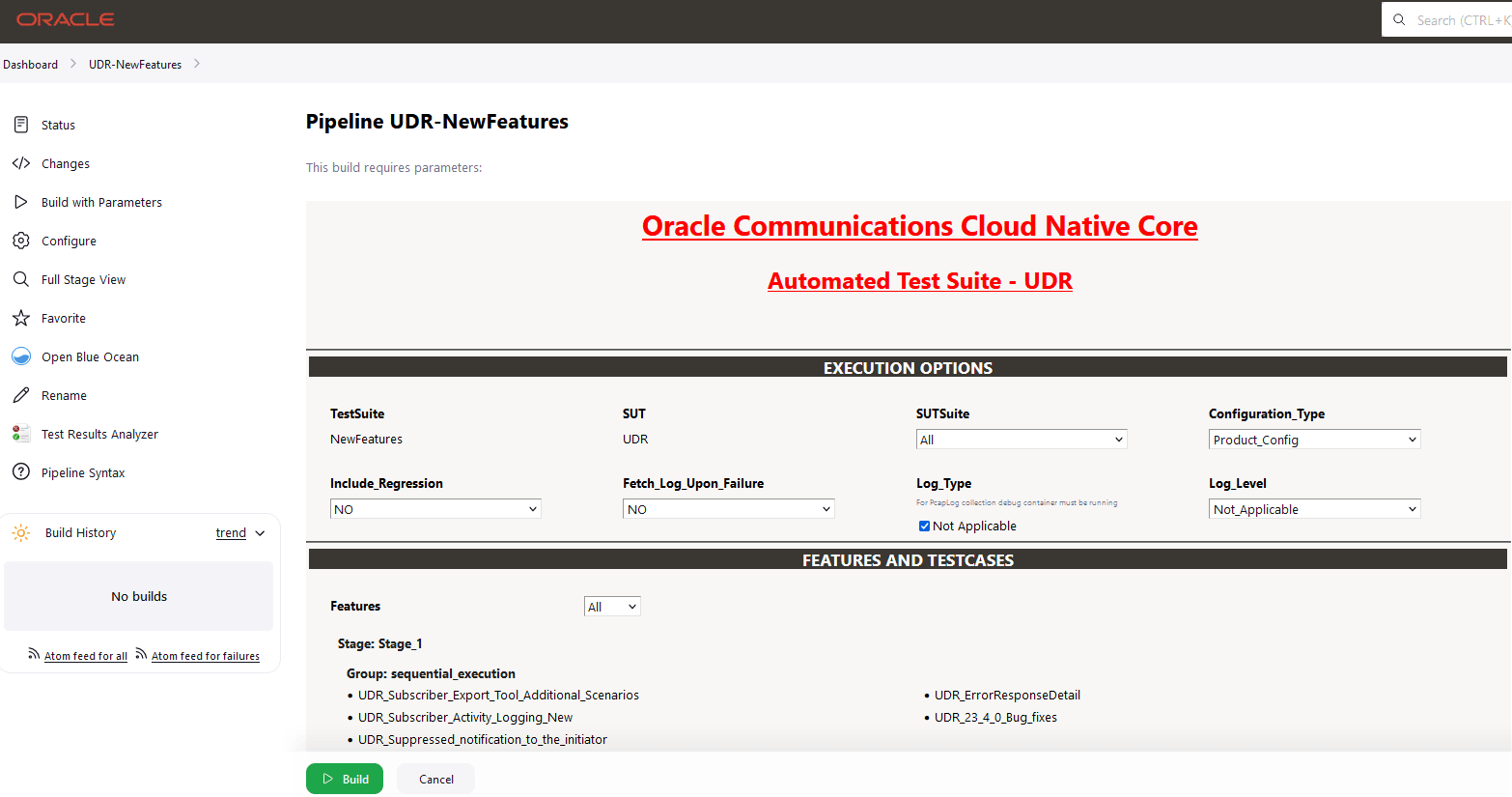Click chevron after UDR-NewFeatures breadcrumb
The height and width of the screenshot is (797, 1512).
pyautogui.click(x=196, y=64)
